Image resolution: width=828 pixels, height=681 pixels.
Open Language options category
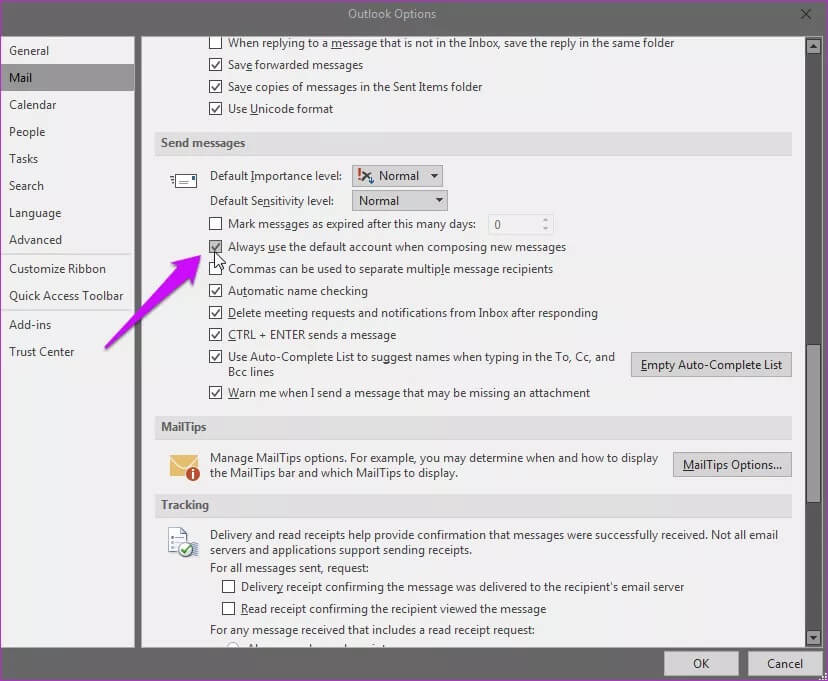(x=68, y=213)
